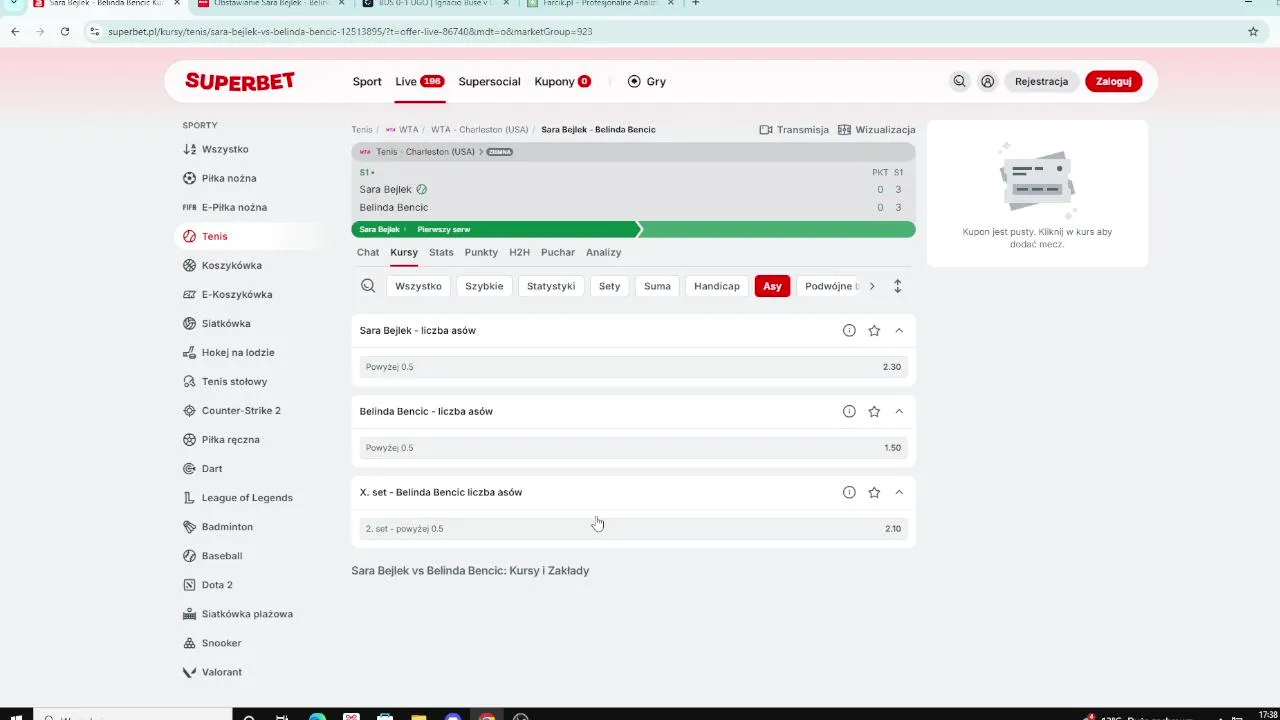Select Siatkówka in sports sidebar

[226, 323]
